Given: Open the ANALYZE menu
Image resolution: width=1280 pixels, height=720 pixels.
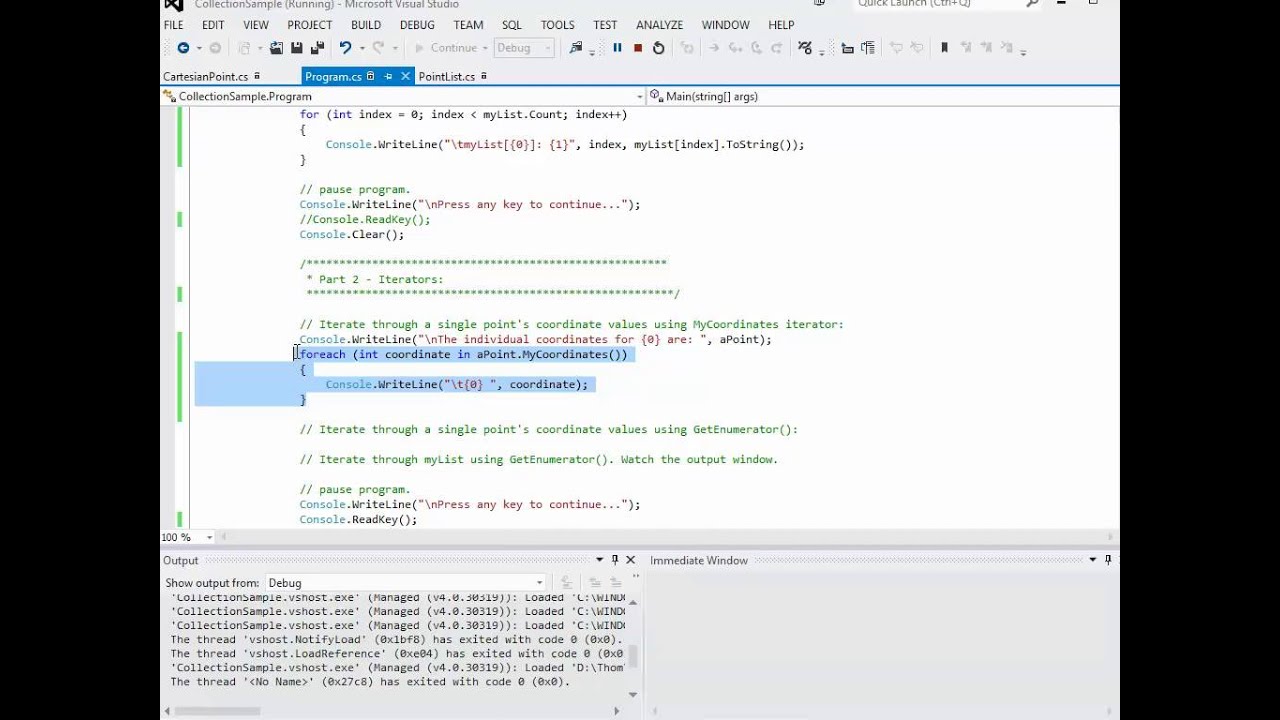Looking at the screenshot, I should 660,25.
